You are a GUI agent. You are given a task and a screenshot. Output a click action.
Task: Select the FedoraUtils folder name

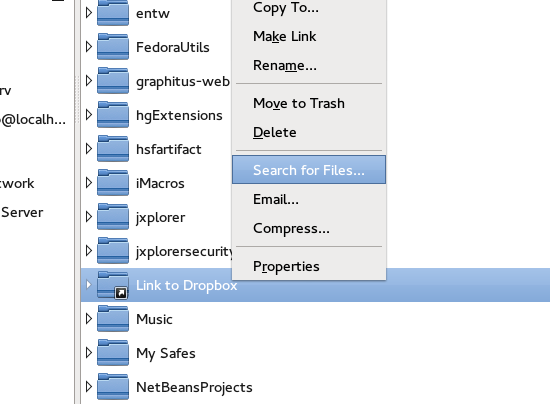(x=173, y=47)
